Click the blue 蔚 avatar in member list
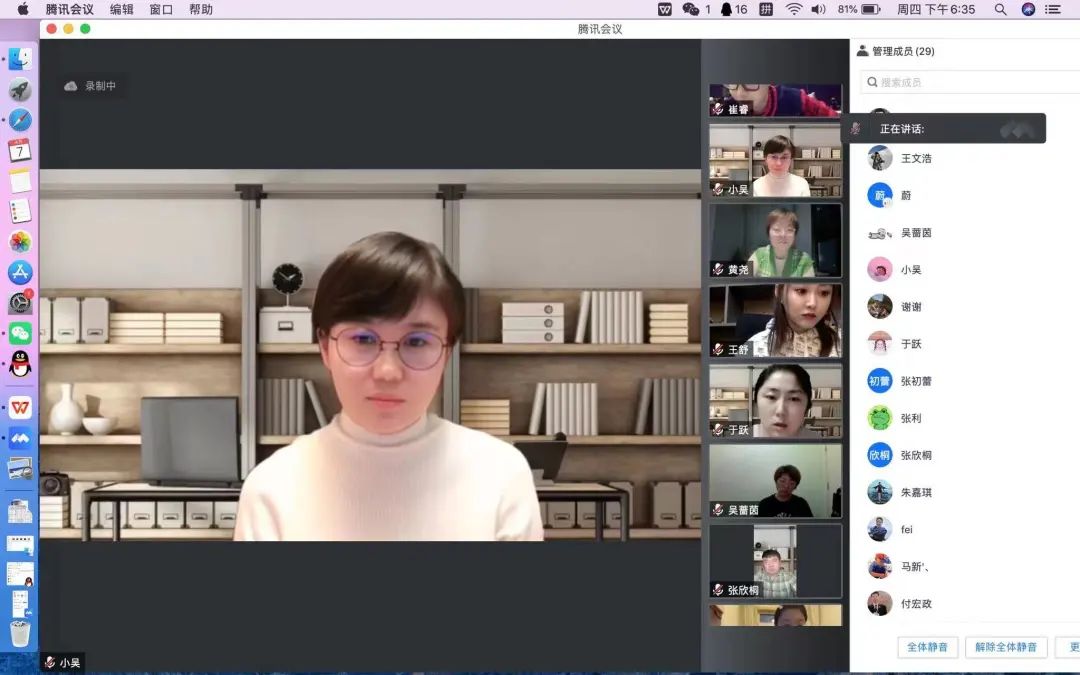 880,196
